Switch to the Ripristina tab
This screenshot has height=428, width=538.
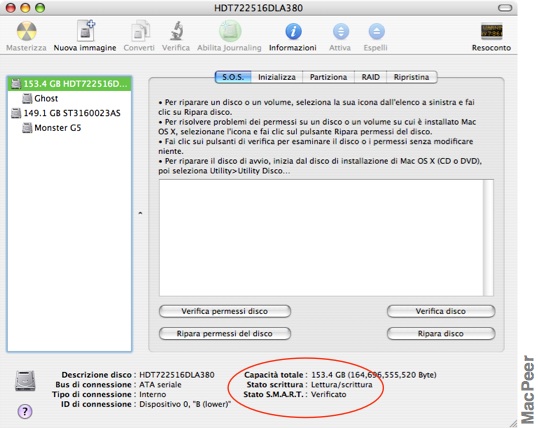point(411,77)
